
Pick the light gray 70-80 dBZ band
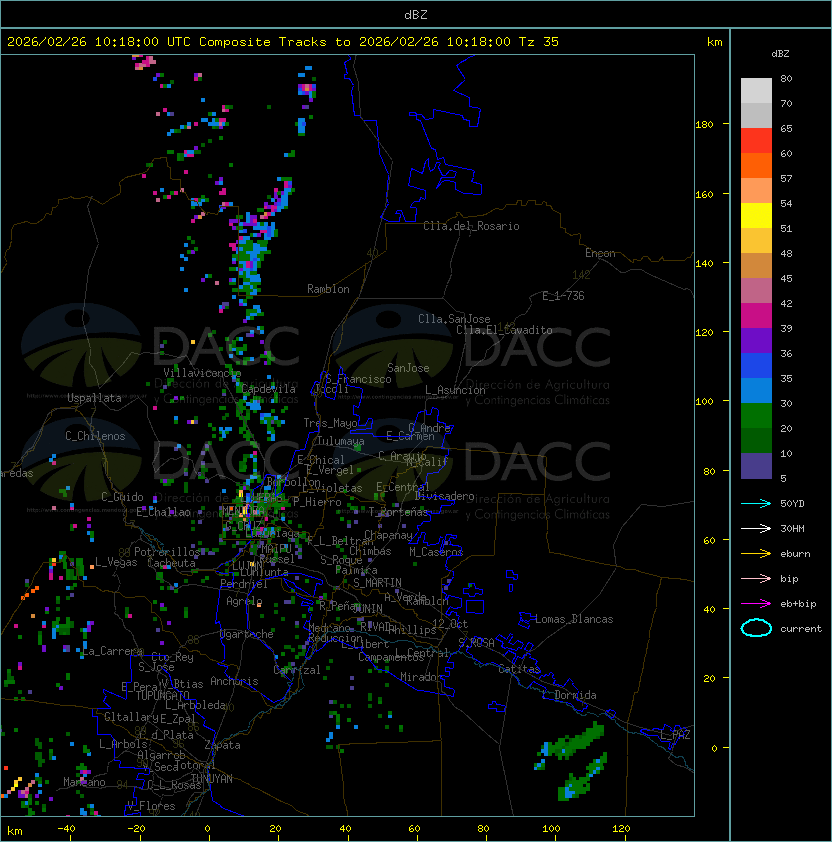pyautogui.click(x=756, y=91)
